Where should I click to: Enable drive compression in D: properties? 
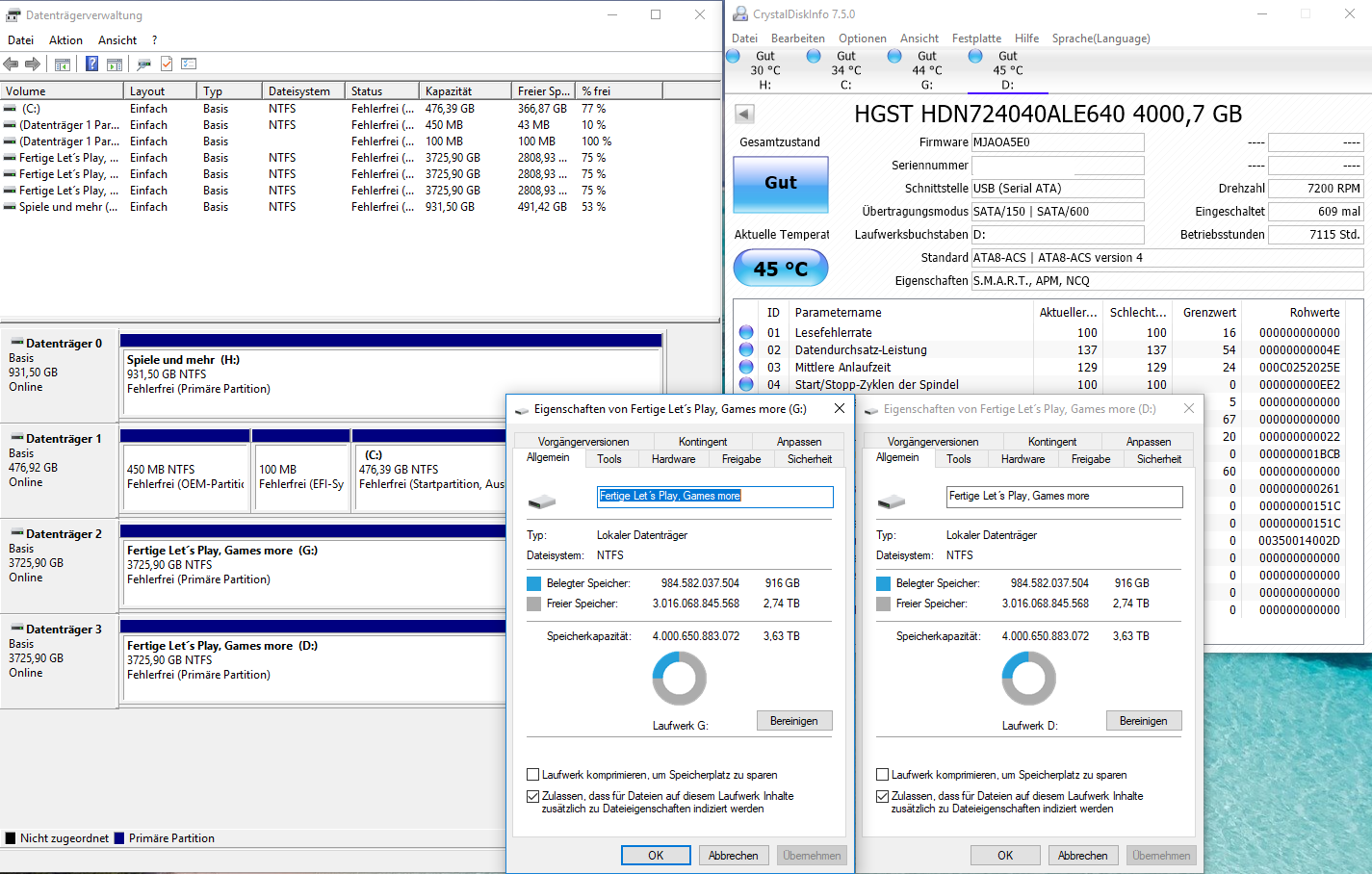pyautogui.click(x=882, y=774)
